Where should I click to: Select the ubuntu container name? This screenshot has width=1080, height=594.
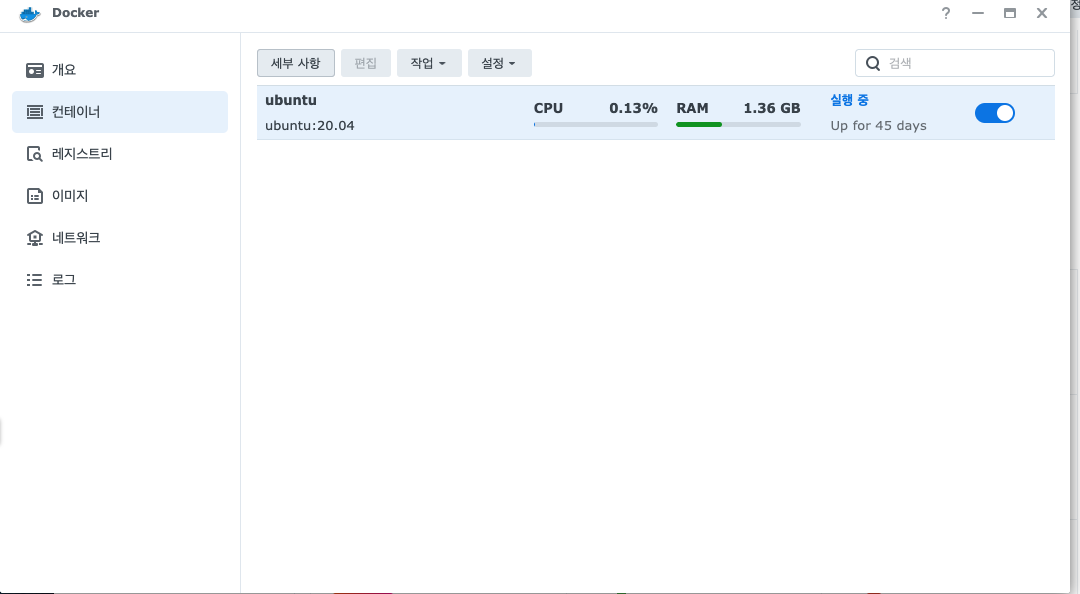click(x=291, y=100)
